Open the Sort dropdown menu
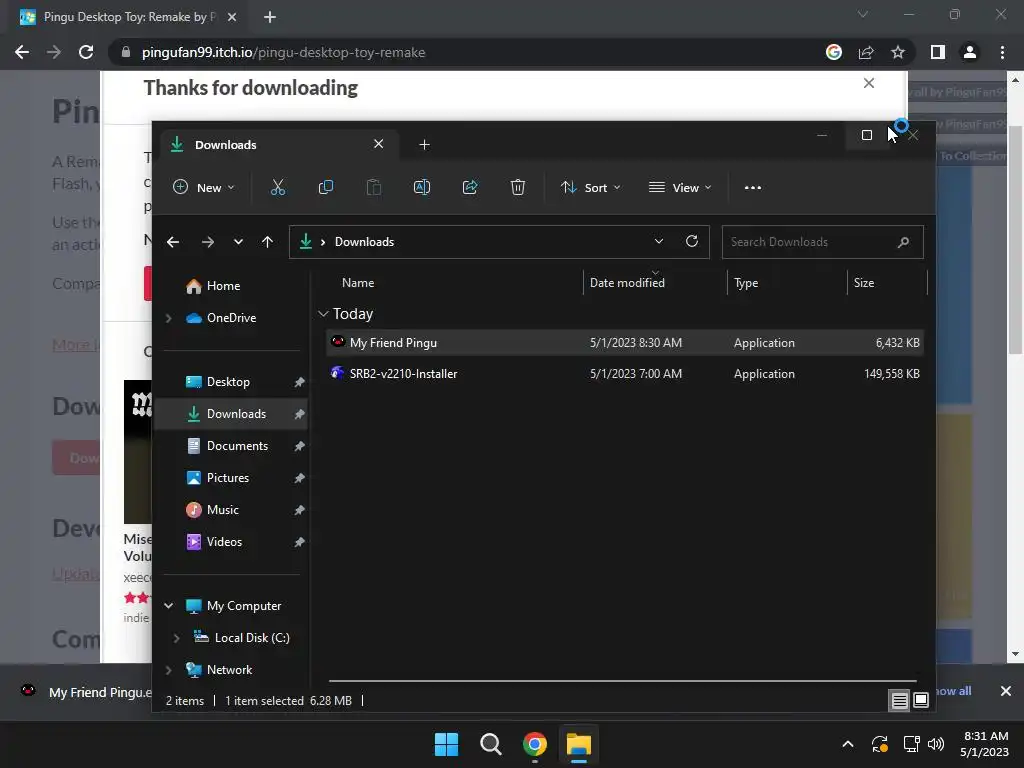Image resolution: width=1024 pixels, height=768 pixels. (590, 187)
